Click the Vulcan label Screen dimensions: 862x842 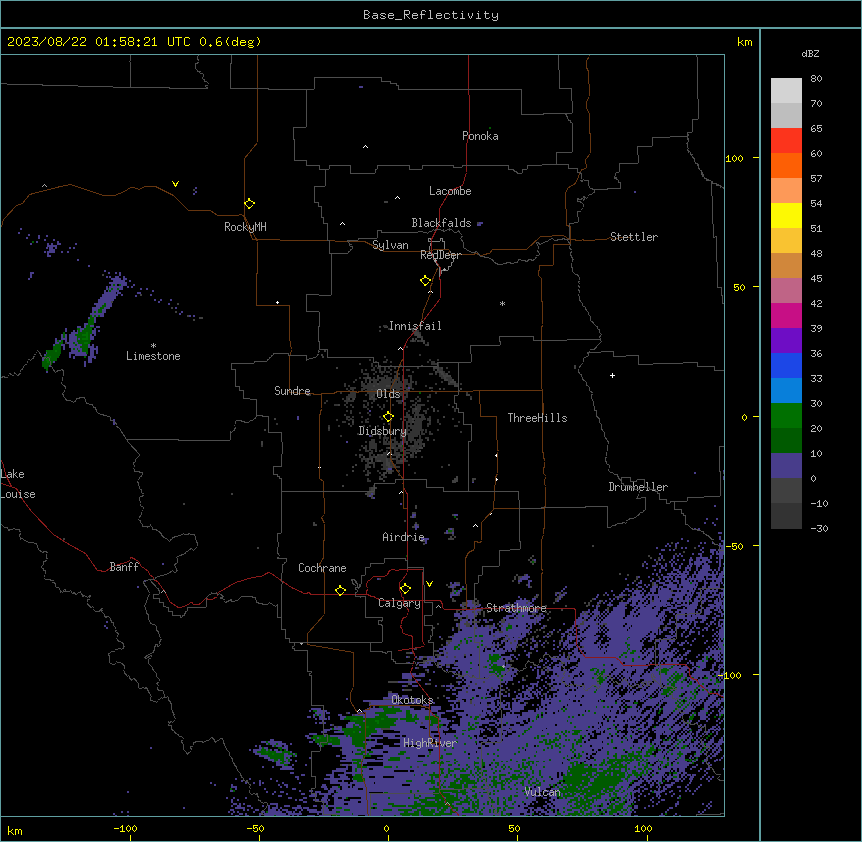[x=543, y=792]
